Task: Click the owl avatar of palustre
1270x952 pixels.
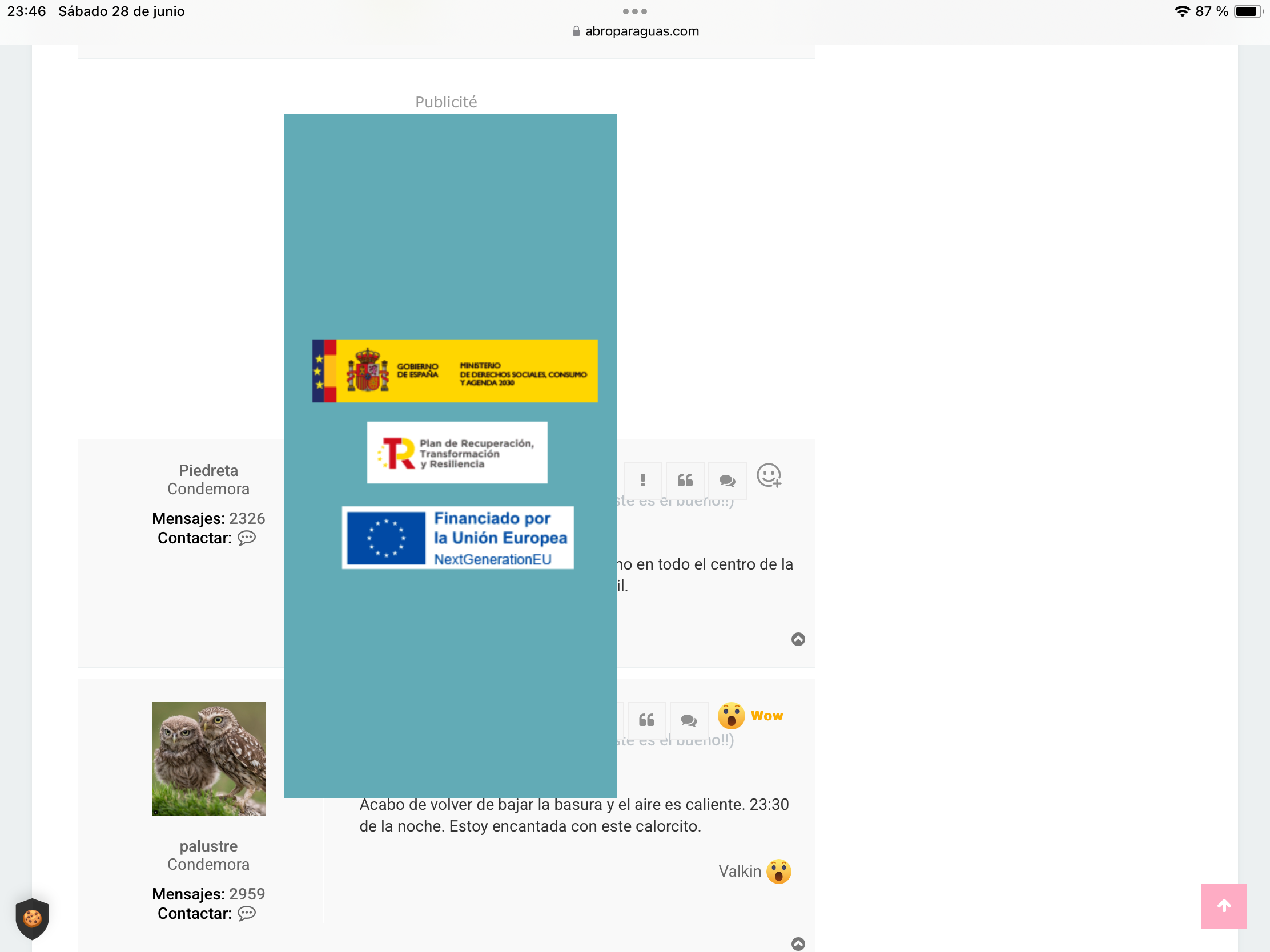Action: click(208, 759)
